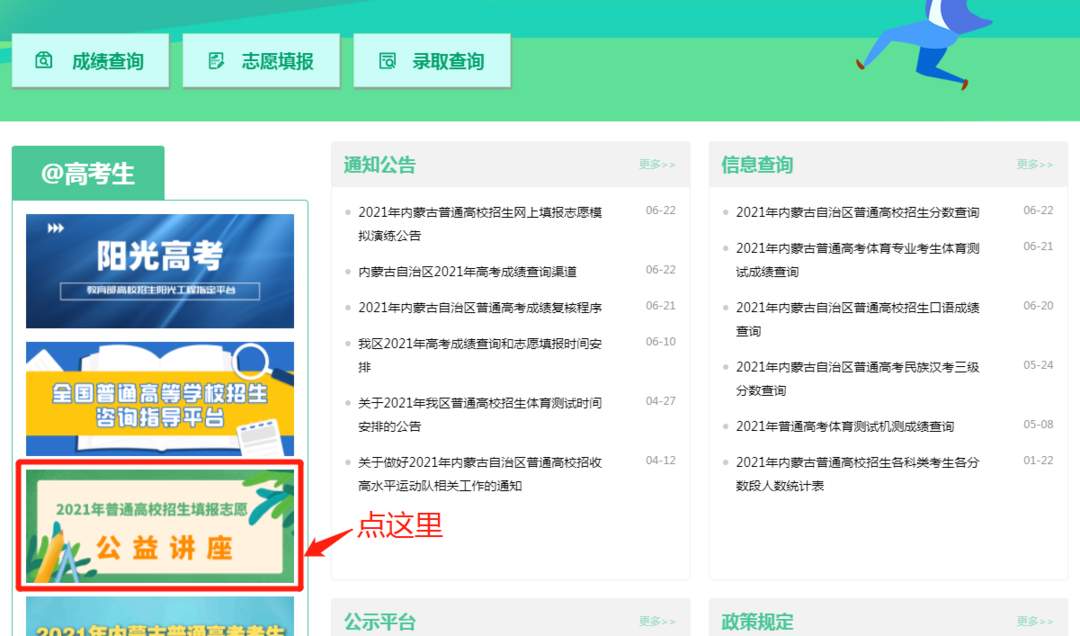Viewport: 1080px width, 636px height.
Task: Open the 公示平台 section heading
Action: (380, 622)
